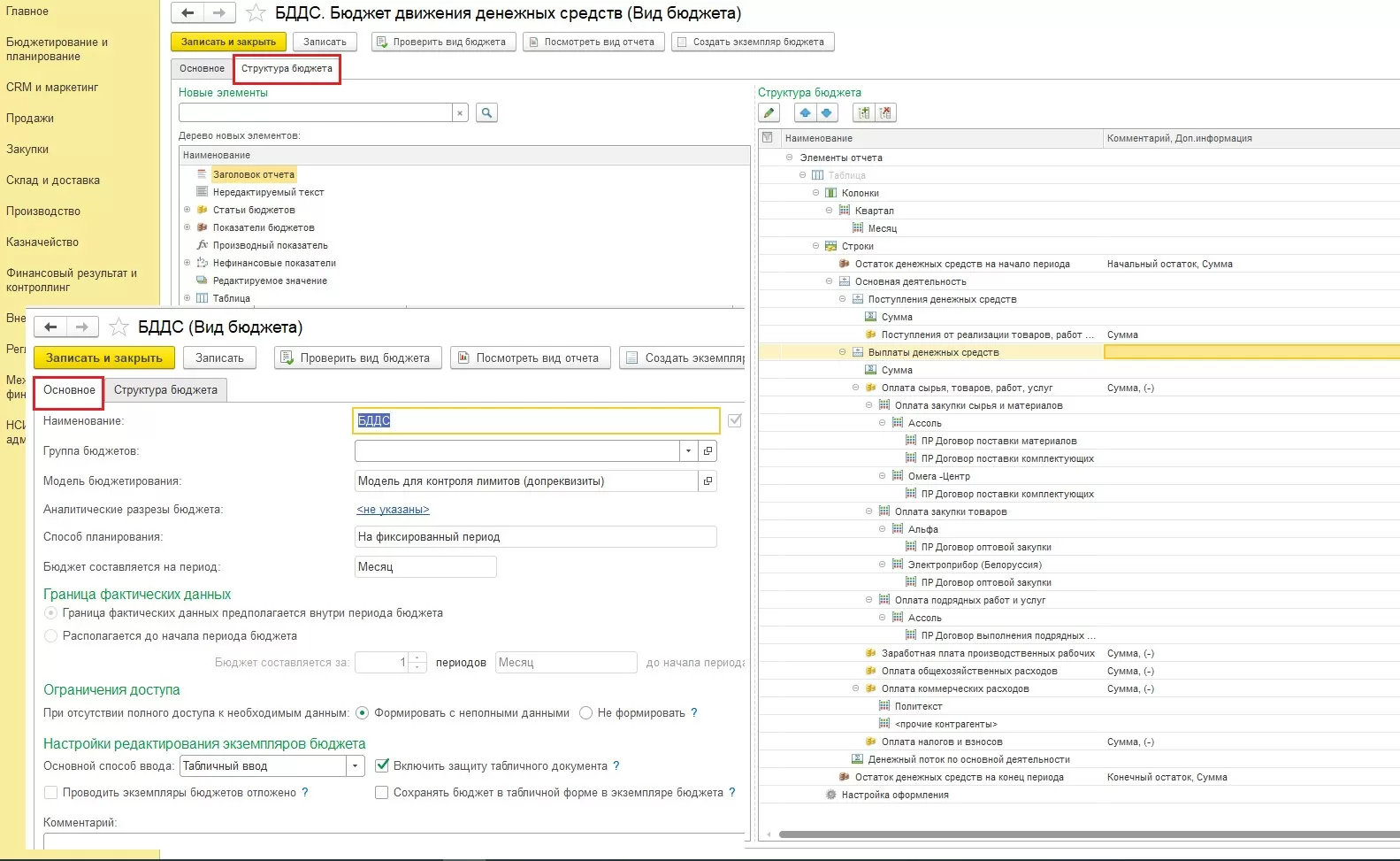Viewport: 1400px width, 861px height.
Task: Click the pencil edit icon in Структура бюджета
Action: click(x=769, y=112)
